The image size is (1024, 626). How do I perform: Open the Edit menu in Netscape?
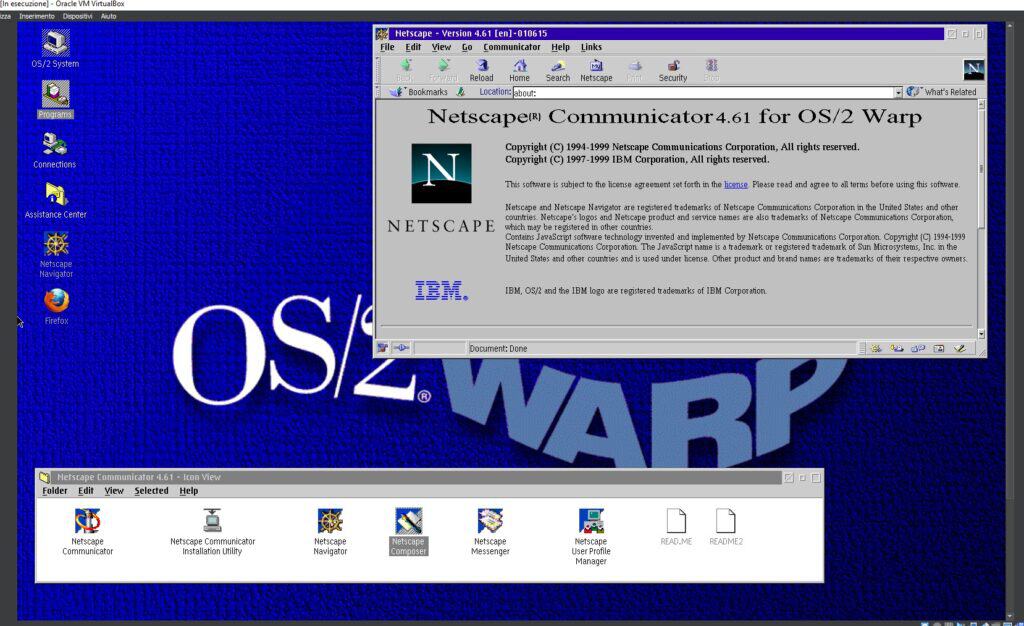click(413, 47)
